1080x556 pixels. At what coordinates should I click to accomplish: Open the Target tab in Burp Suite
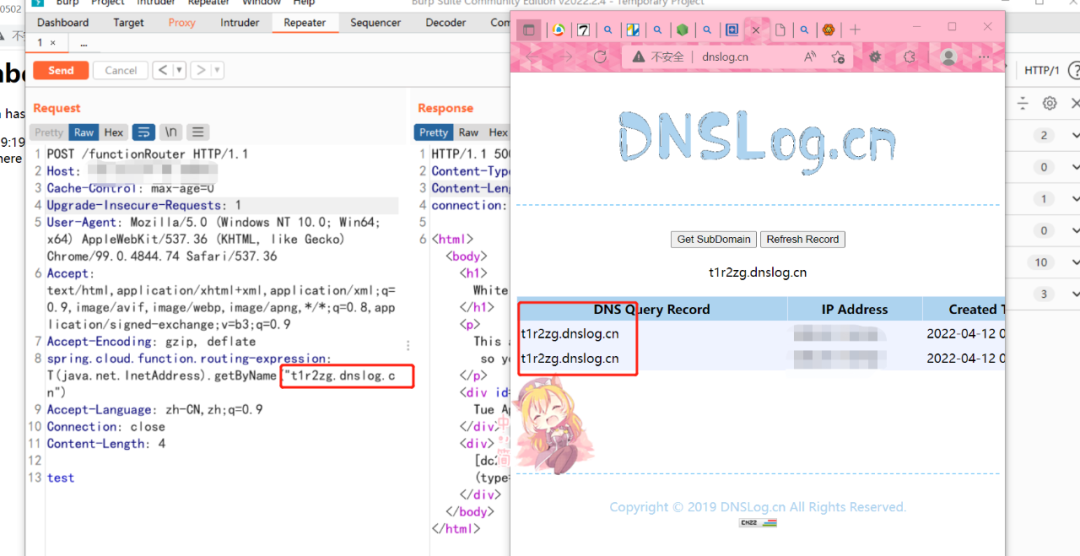point(128,23)
